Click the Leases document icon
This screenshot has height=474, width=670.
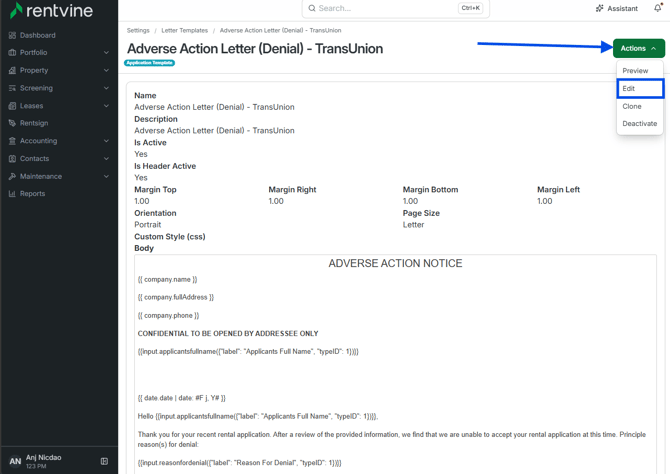click(x=12, y=106)
